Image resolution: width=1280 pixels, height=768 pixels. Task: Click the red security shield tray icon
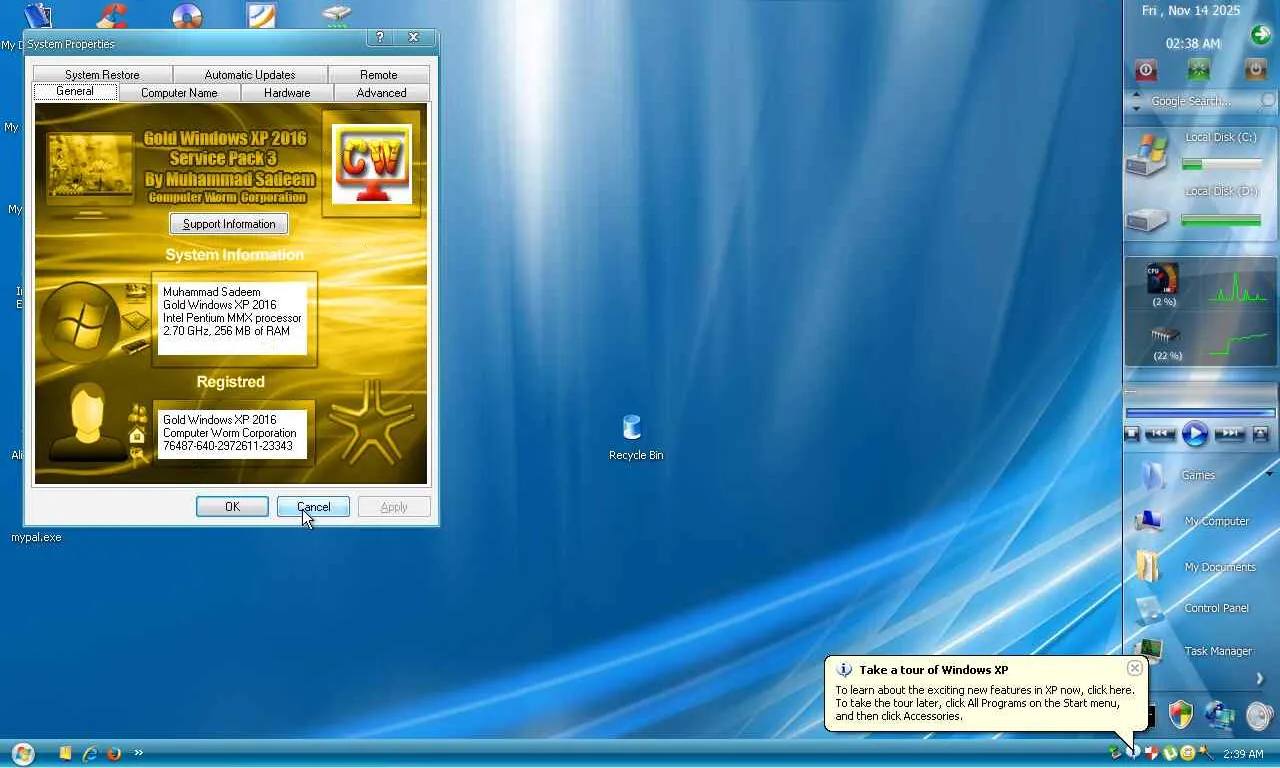coord(1152,753)
